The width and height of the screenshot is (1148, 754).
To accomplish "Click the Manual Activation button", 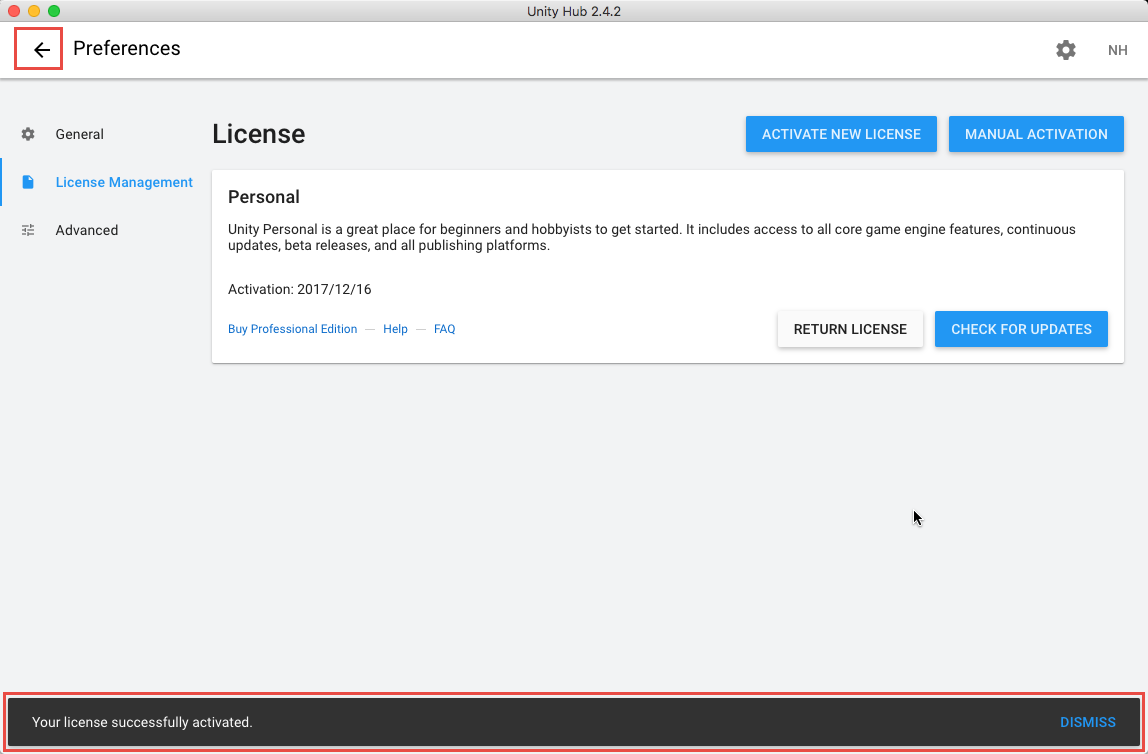I will coord(1036,134).
